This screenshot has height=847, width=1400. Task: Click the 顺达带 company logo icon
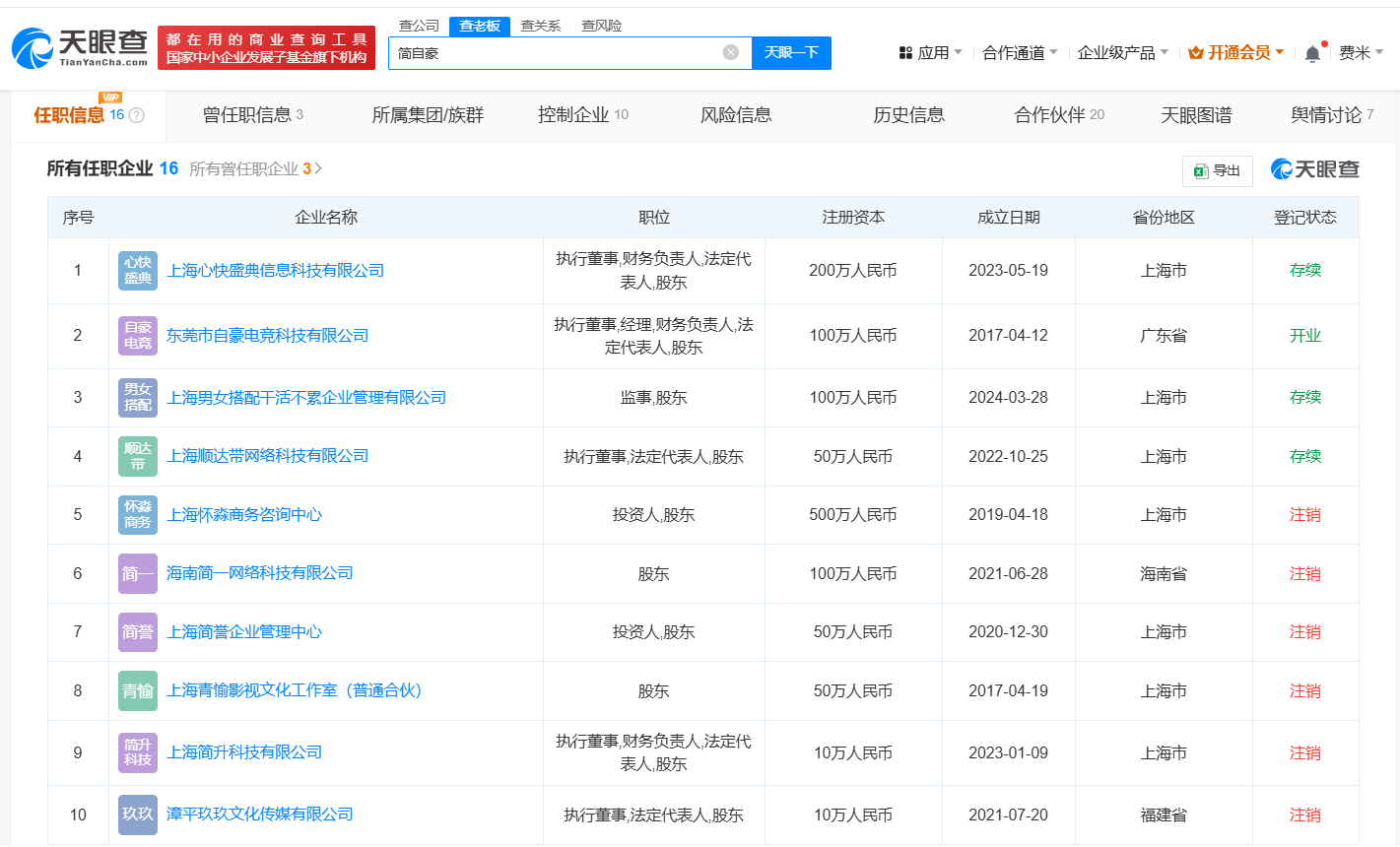coord(138,456)
